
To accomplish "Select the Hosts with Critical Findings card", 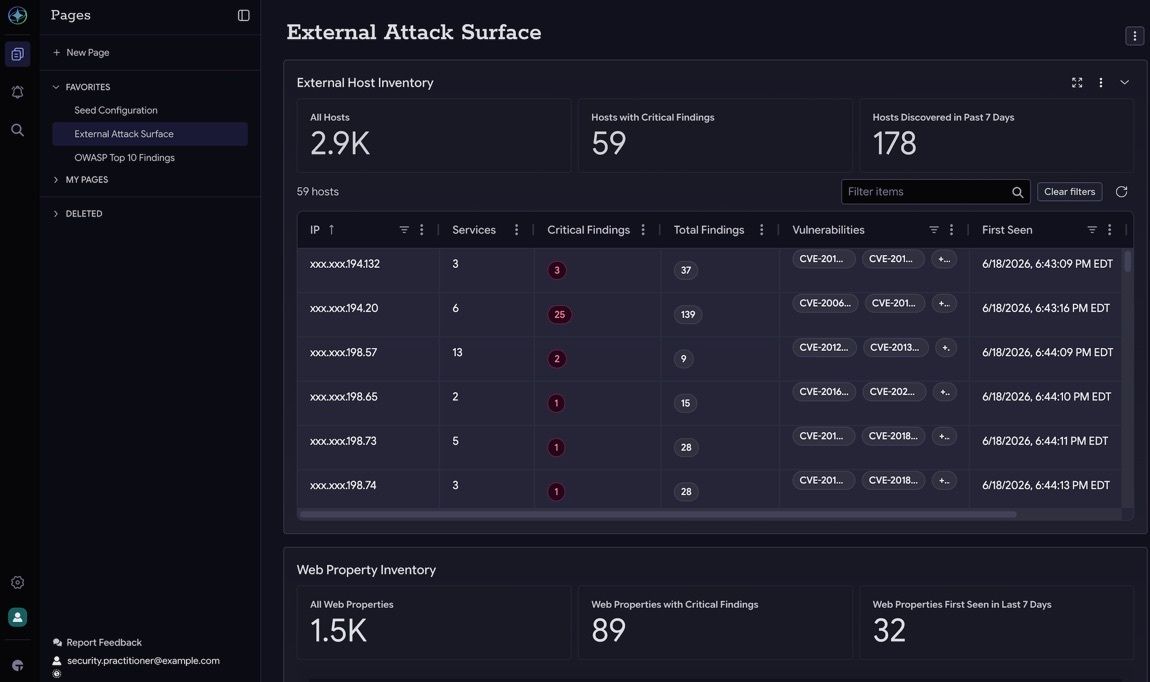I will click(x=715, y=136).
